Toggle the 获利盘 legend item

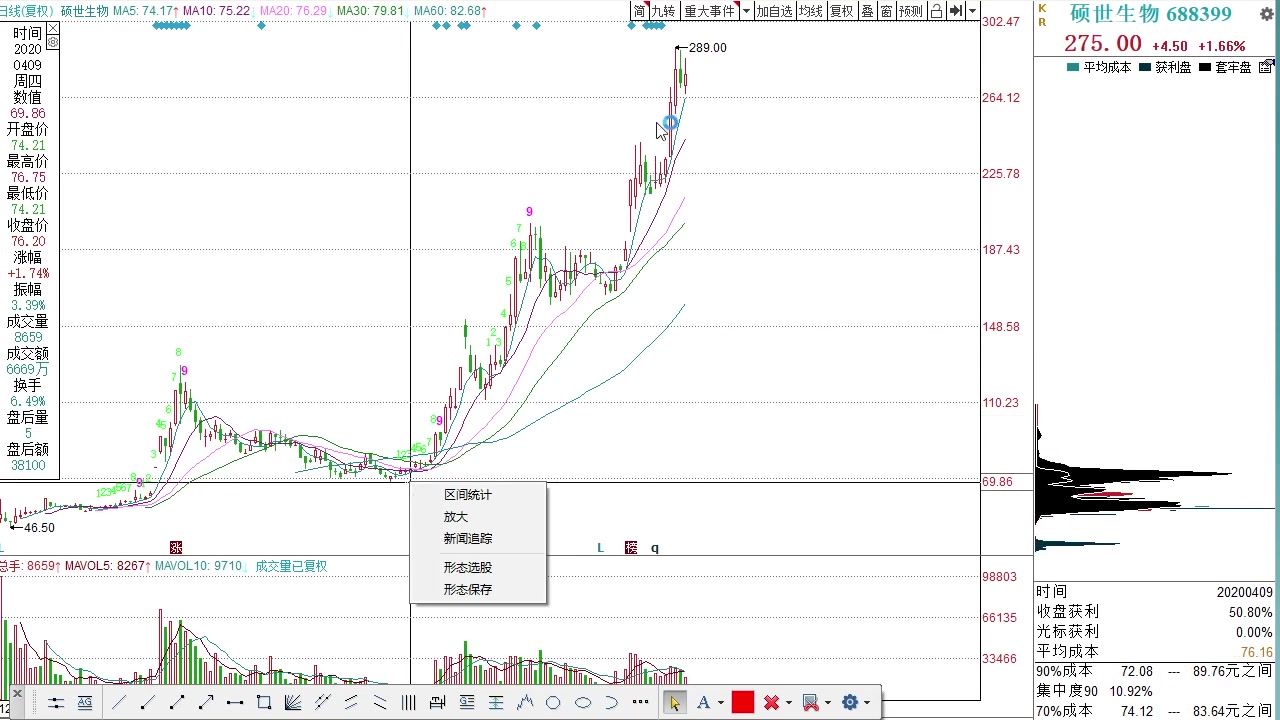(x=1166, y=67)
